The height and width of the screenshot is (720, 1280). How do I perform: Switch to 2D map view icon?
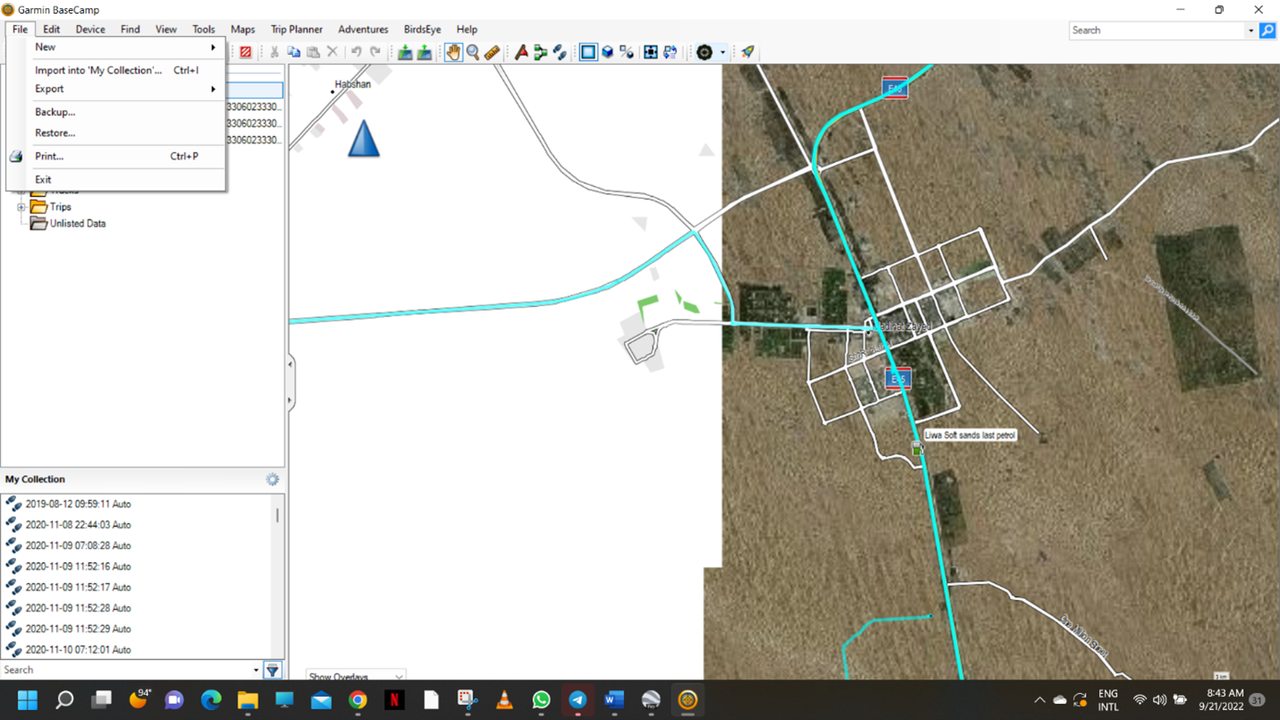pyautogui.click(x=588, y=52)
